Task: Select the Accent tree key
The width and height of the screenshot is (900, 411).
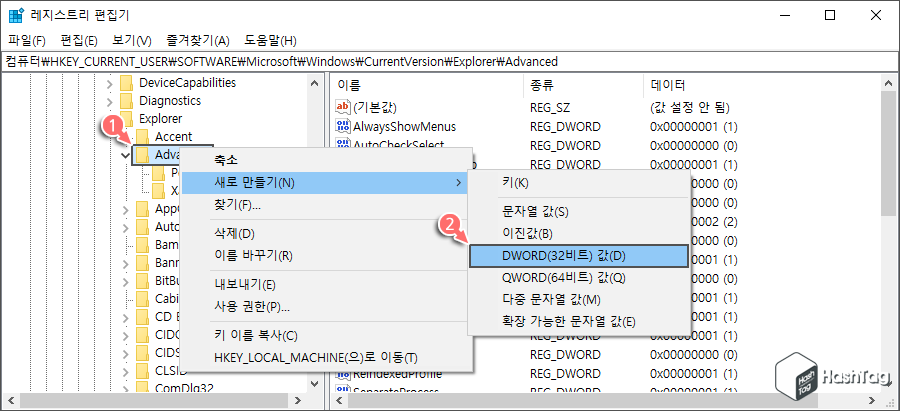Action: [173, 137]
